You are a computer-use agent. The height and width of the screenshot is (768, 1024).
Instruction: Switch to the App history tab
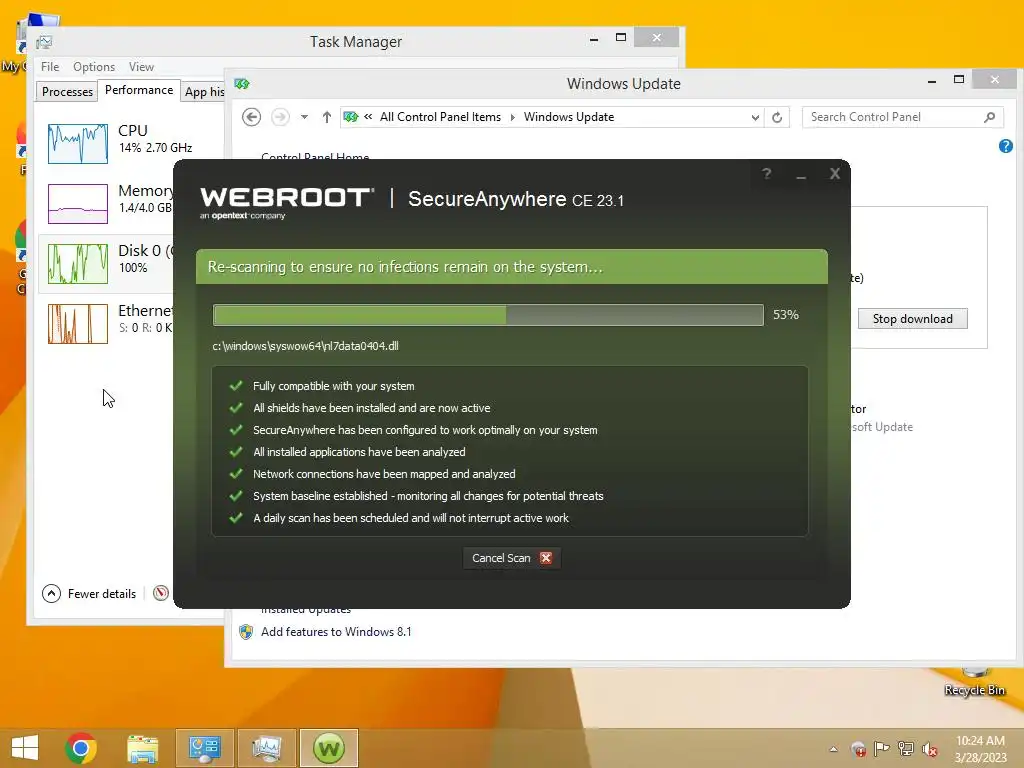[204, 92]
